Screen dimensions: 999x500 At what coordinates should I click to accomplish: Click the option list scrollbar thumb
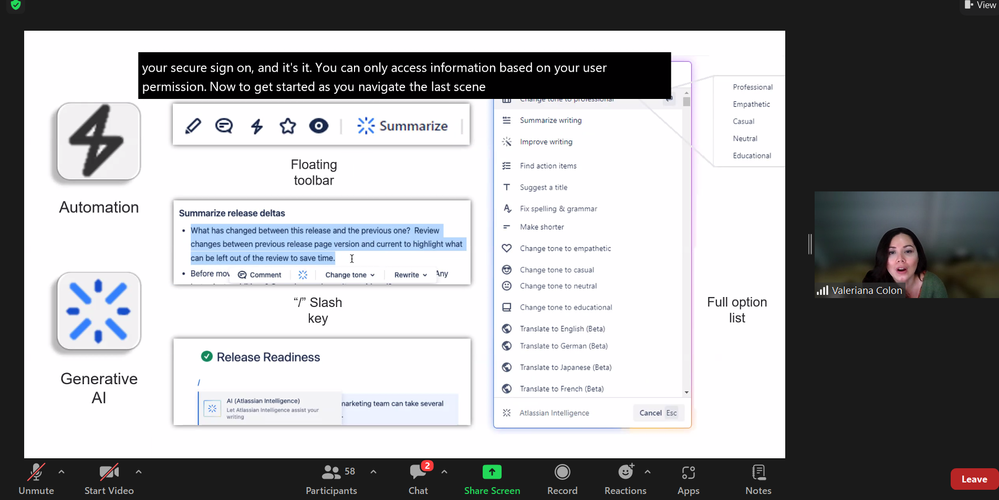click(x=686, y=101)
